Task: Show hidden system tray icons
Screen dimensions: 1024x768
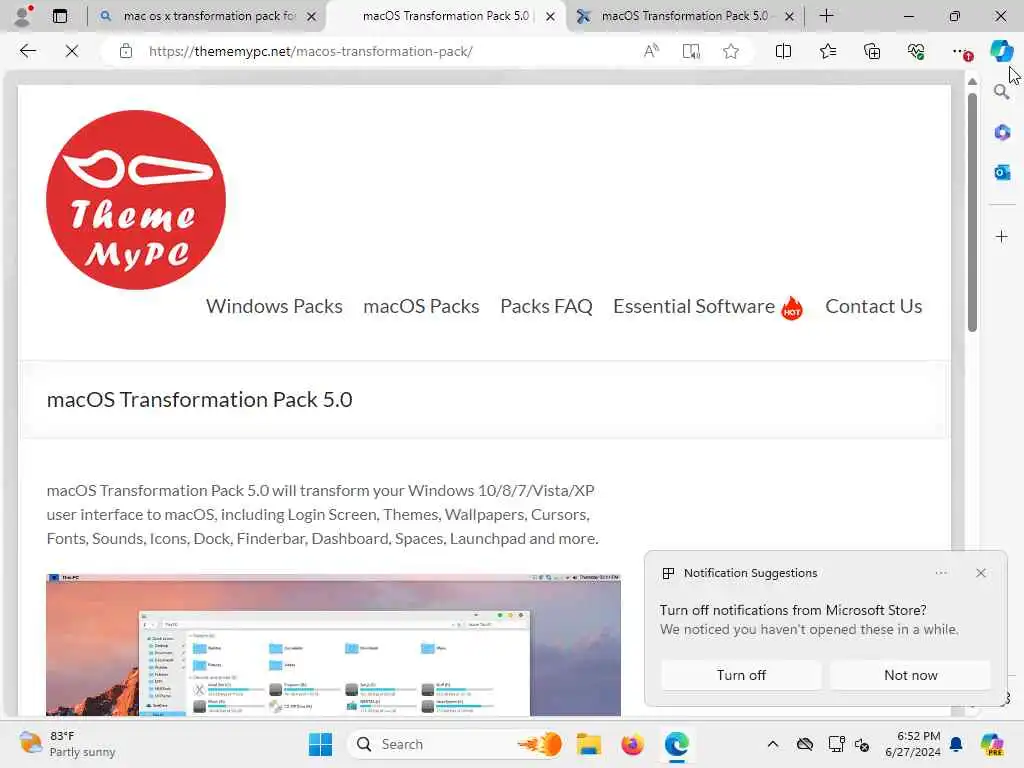Action: pyautogui.click(x=773, y=744)
